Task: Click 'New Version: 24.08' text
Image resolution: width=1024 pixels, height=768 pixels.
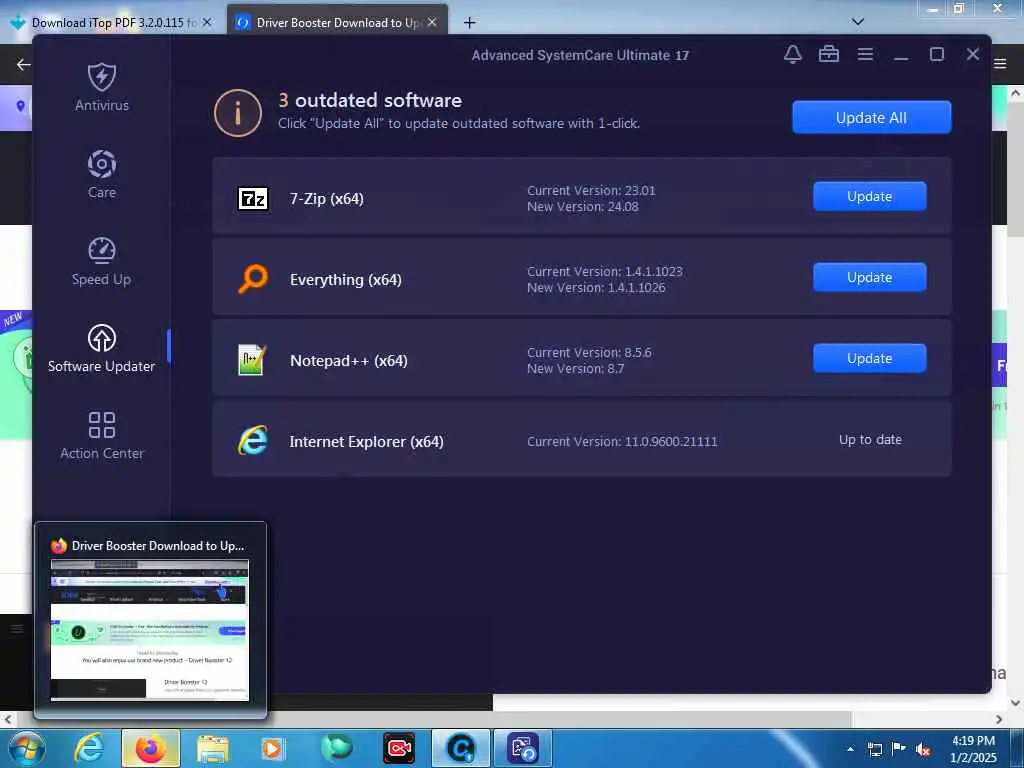Action: tap(583, 206)
